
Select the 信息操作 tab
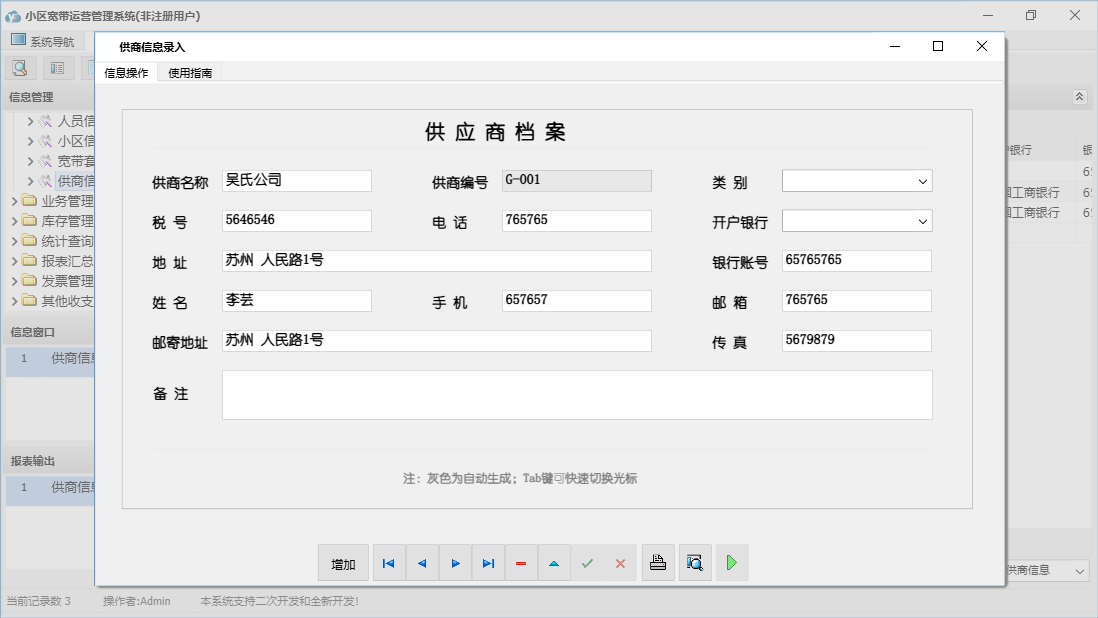coord(126,73)
